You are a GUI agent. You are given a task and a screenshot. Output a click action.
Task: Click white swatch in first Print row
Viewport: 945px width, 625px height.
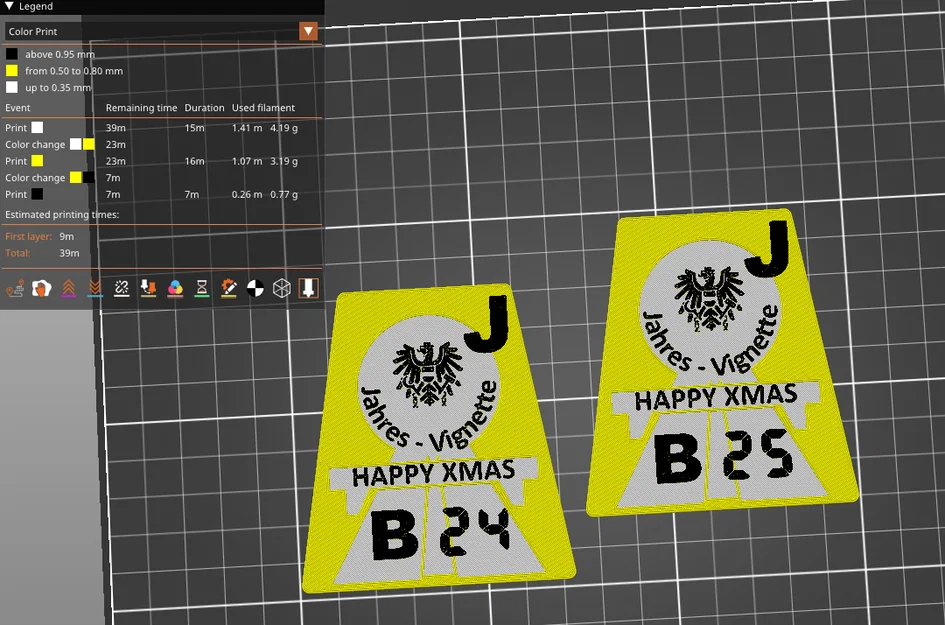(37, 128)
